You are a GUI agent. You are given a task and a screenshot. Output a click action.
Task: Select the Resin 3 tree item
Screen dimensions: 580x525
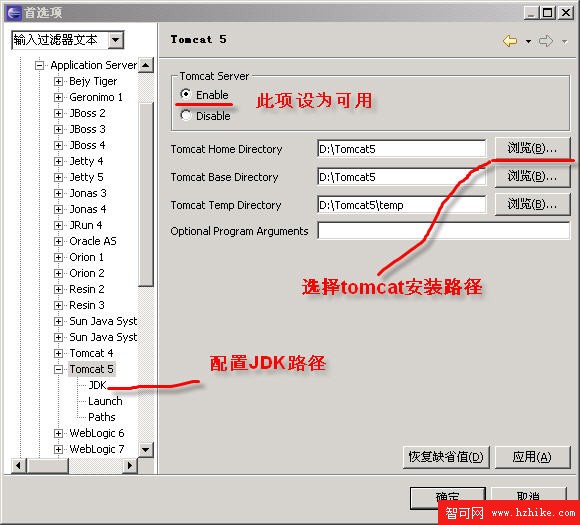click(x=87, y=305)
